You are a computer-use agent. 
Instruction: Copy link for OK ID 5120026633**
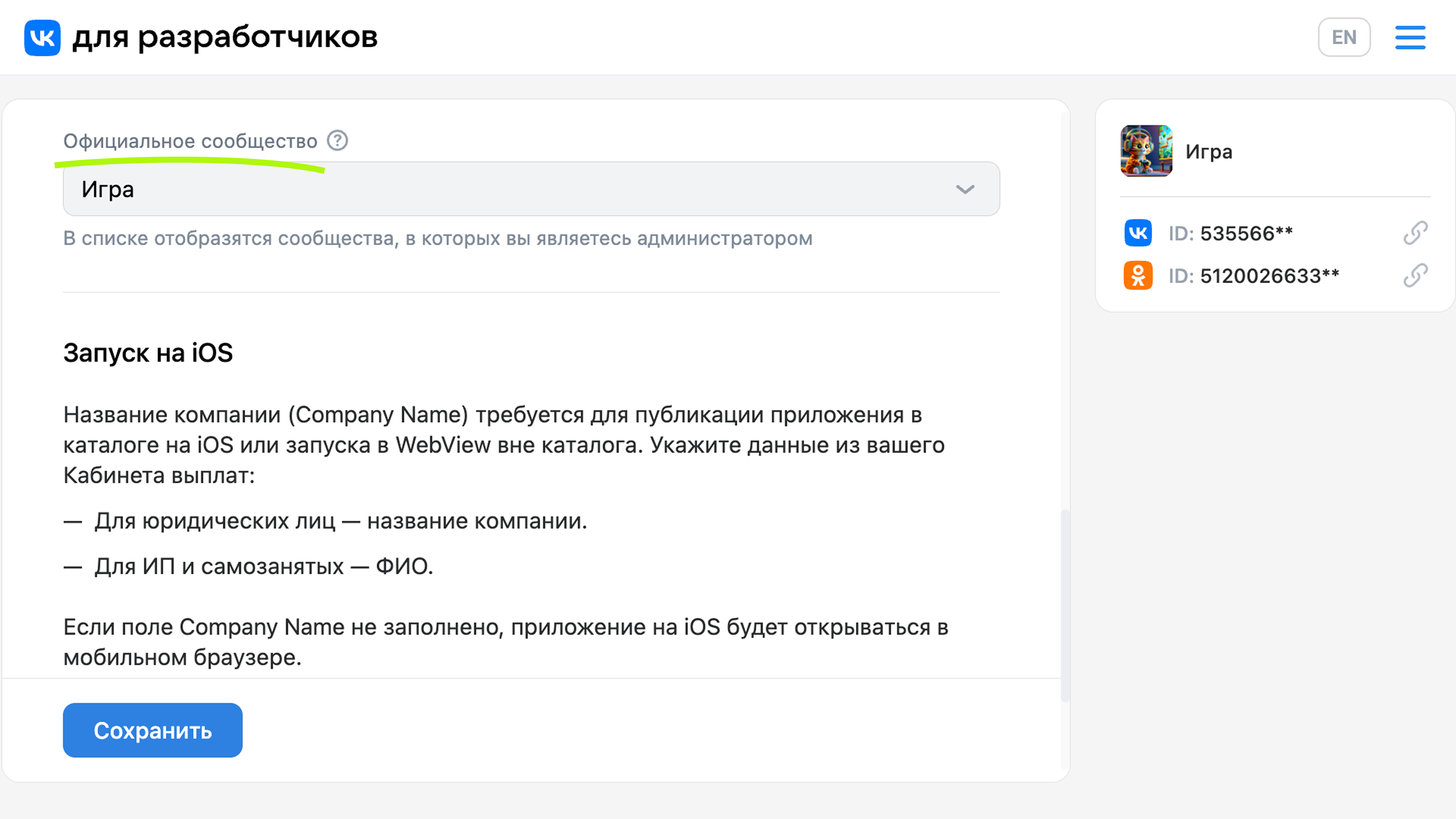tap(1415, 275)
